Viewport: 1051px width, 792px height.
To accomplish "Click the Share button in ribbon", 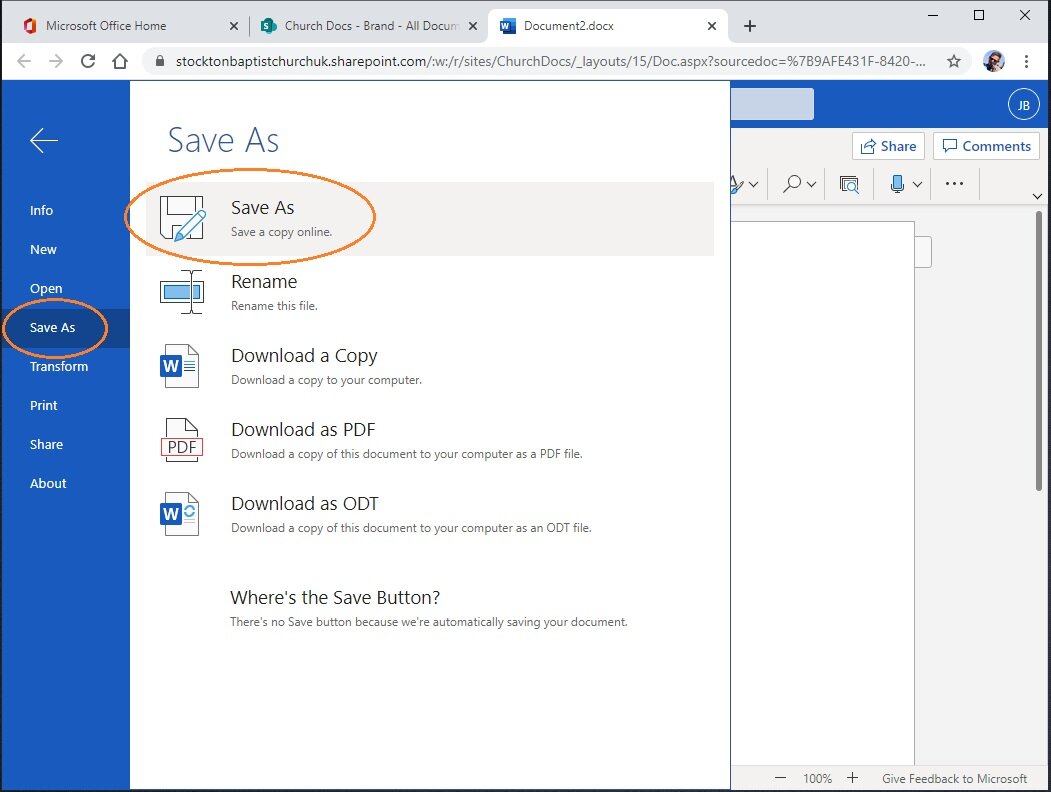I will tap(888, 146).
